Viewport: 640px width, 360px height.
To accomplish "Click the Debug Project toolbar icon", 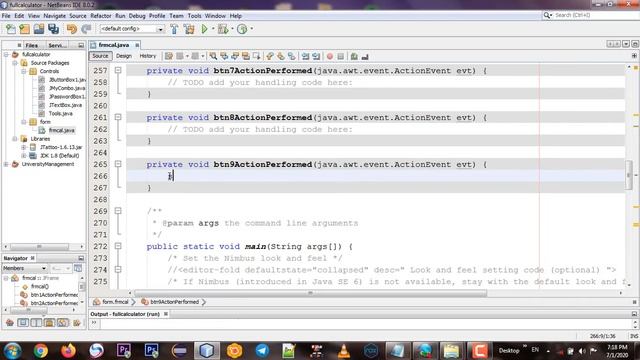I will pos(223,29).
